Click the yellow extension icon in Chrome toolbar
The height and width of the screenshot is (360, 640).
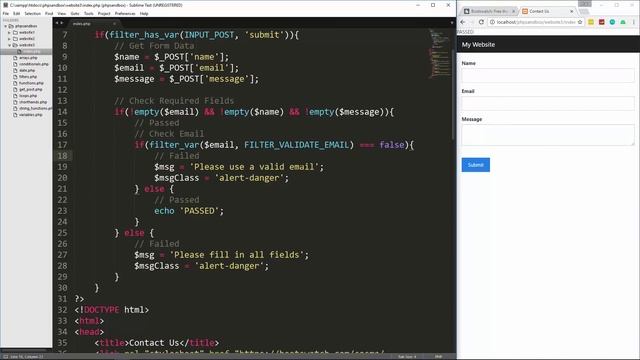coord(591,22)
